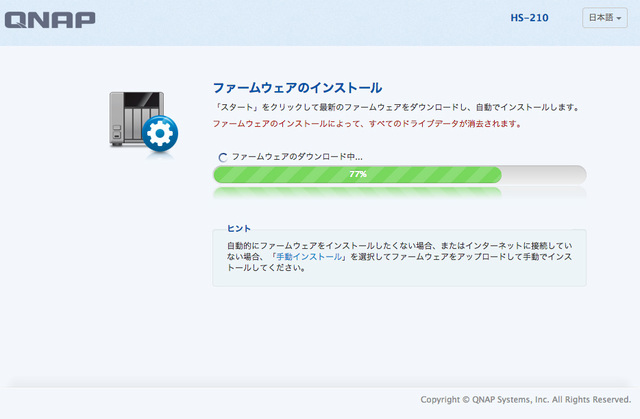Click the light blue header bar background
The height and width of the screenshot is (419, 640).
click(300, 20)
